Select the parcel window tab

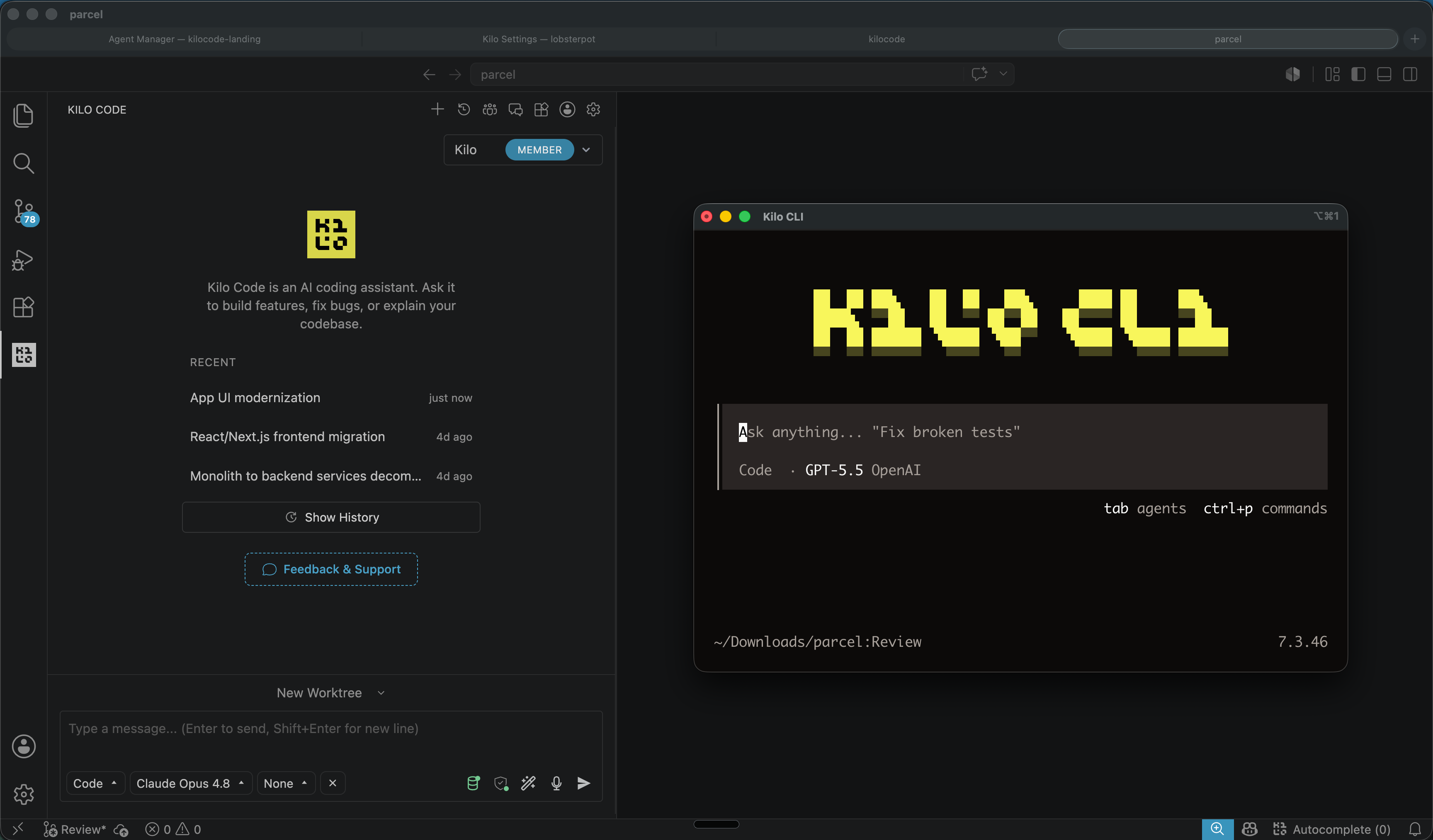click(1228, 39)
